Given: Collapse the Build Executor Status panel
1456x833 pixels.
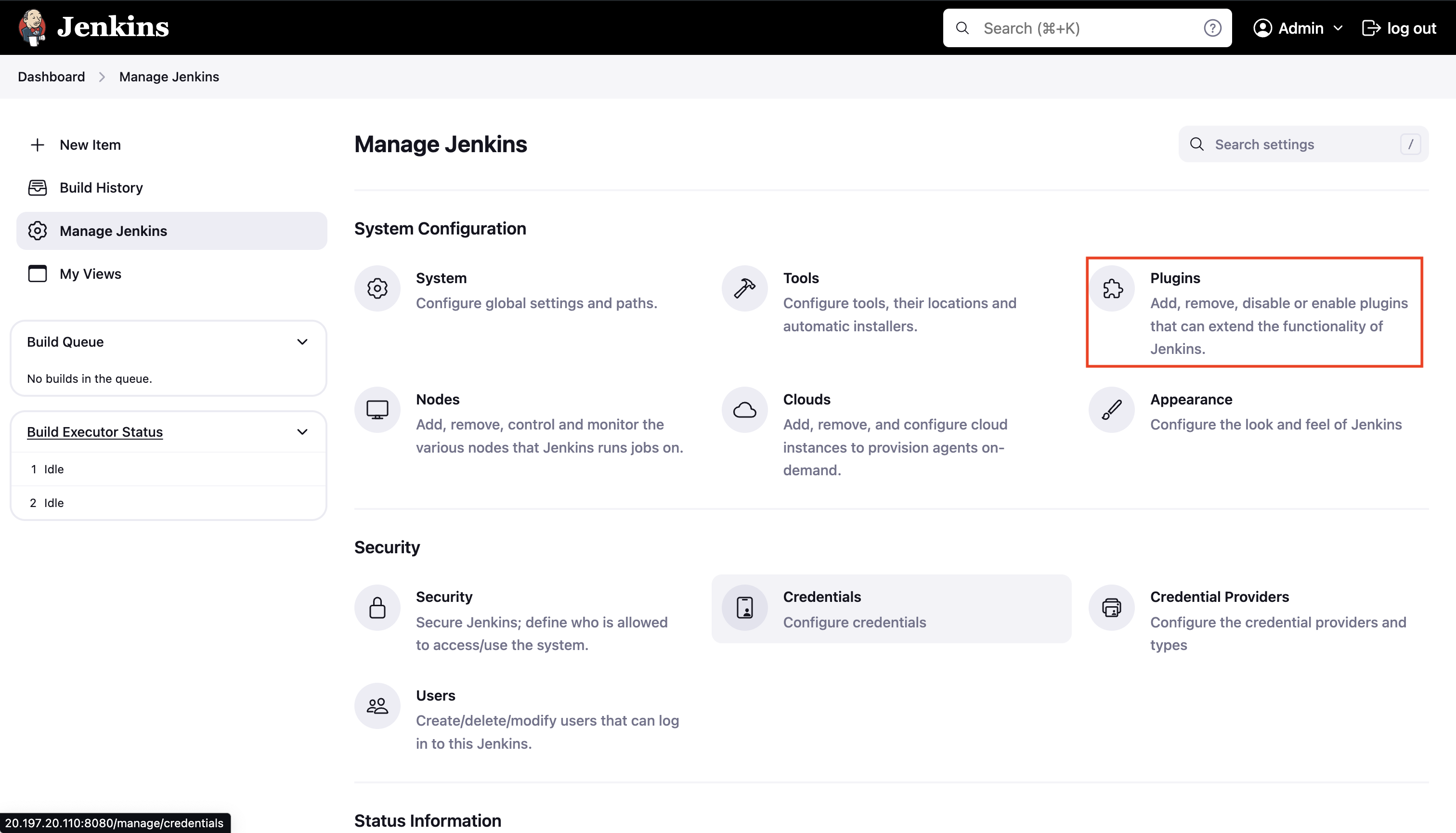Looking at the screenshot, I should coord(302,432).
